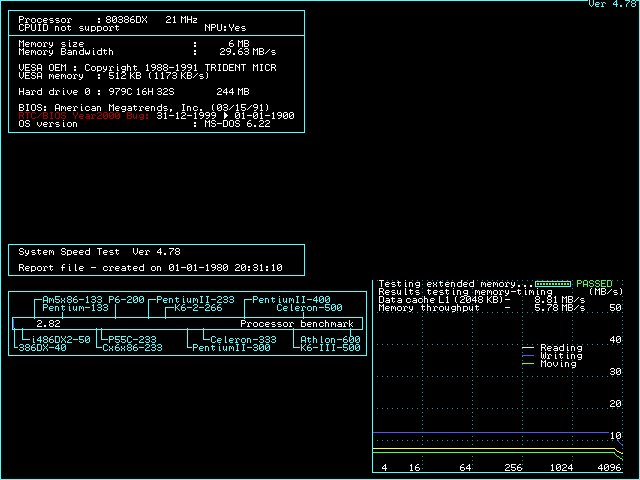Click the 1024 value on graph axis
Viewport: 640px width, 480px height.
point(562,468)
